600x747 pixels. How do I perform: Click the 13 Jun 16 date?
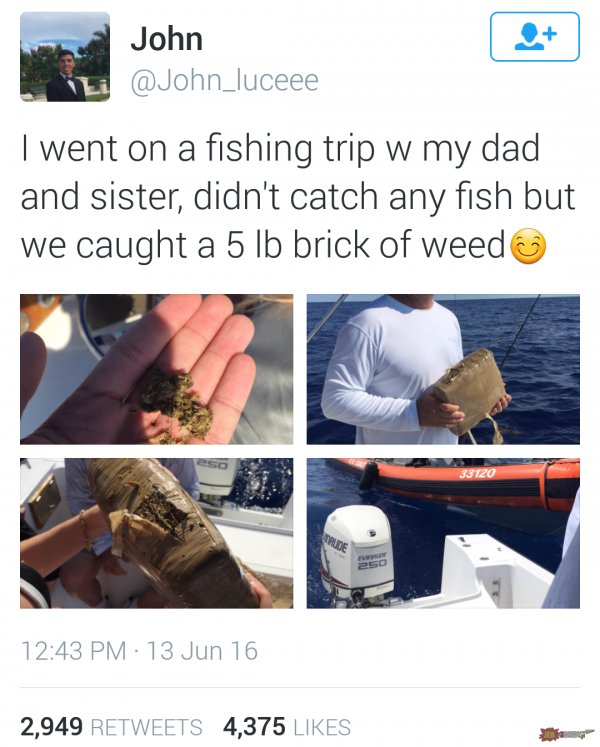tap(202, 651)
